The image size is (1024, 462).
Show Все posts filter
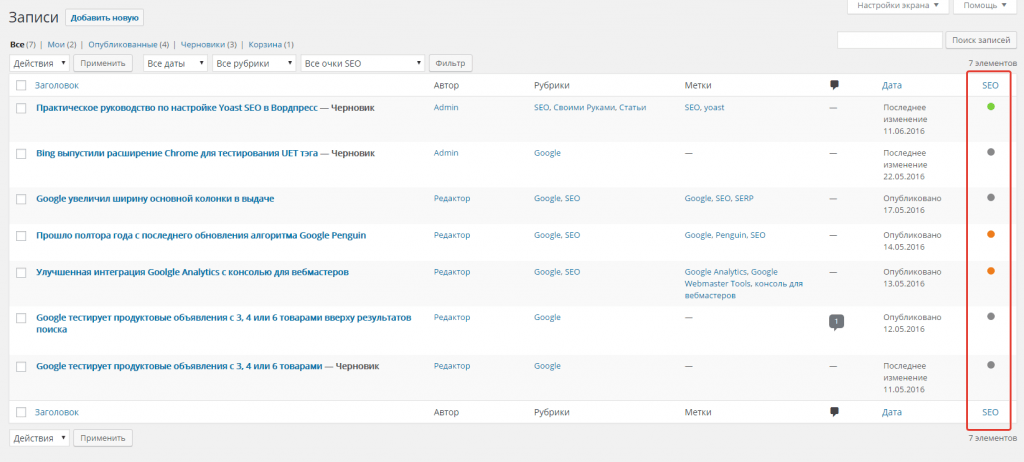click(17, 44)
